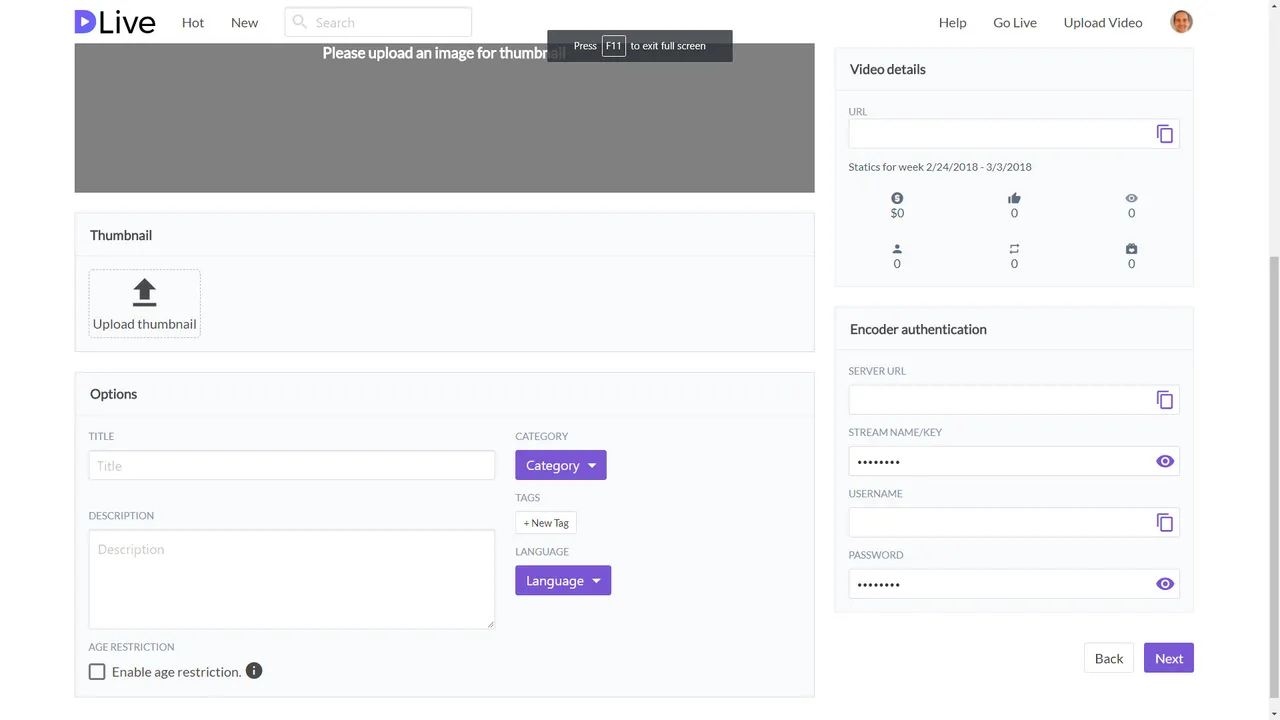
Task: Click the thumbs-up likes icon
Action: pyautogui.click(x=1014, y=198)
